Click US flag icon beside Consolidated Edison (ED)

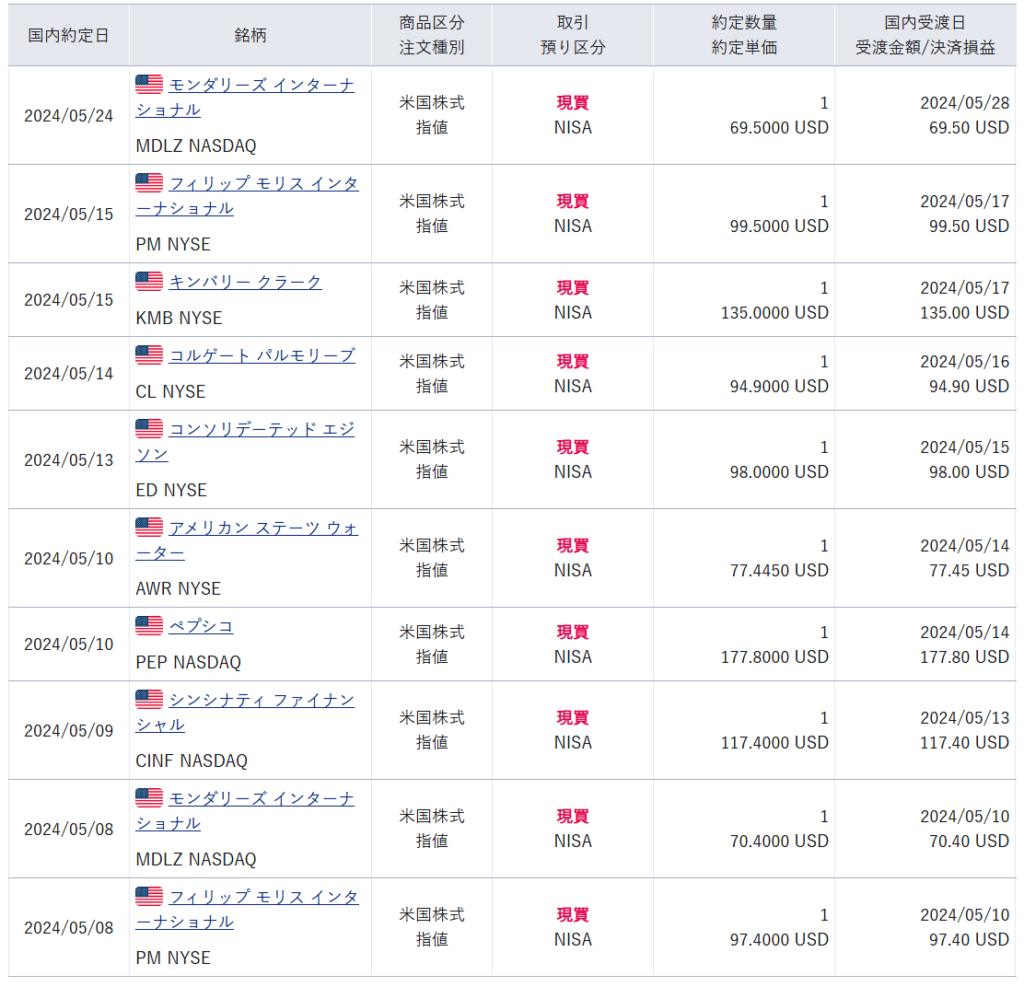149,429
